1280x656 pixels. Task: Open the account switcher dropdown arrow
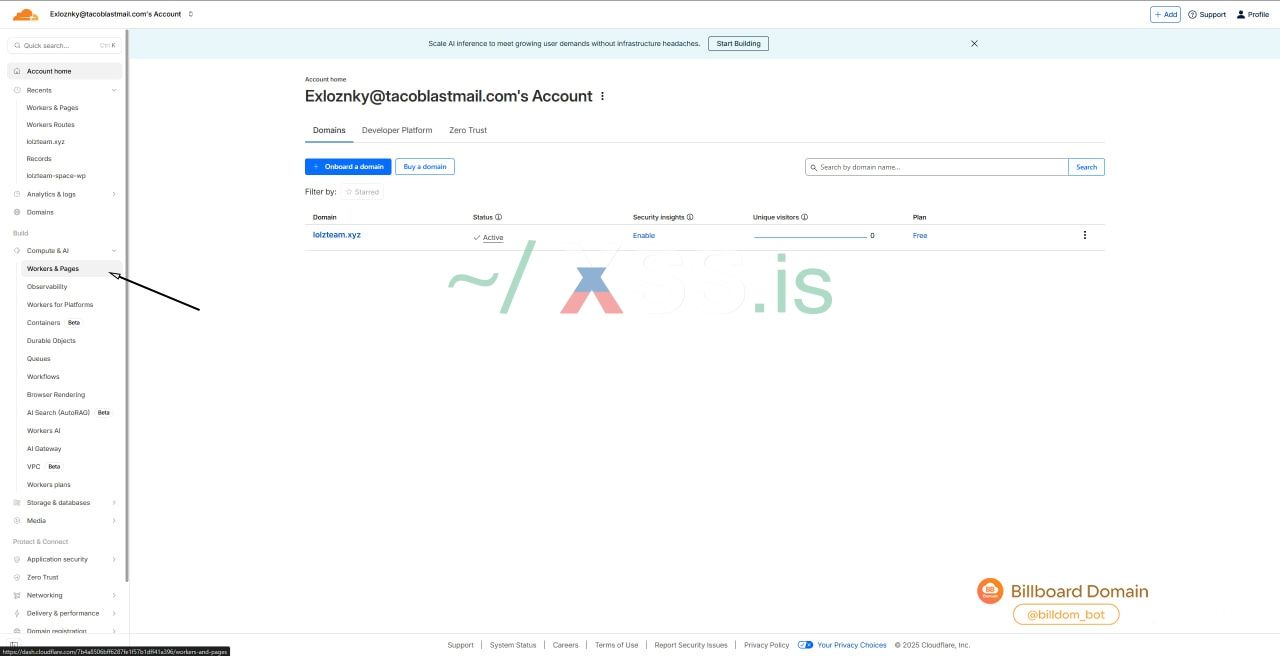tap(191, 14)
